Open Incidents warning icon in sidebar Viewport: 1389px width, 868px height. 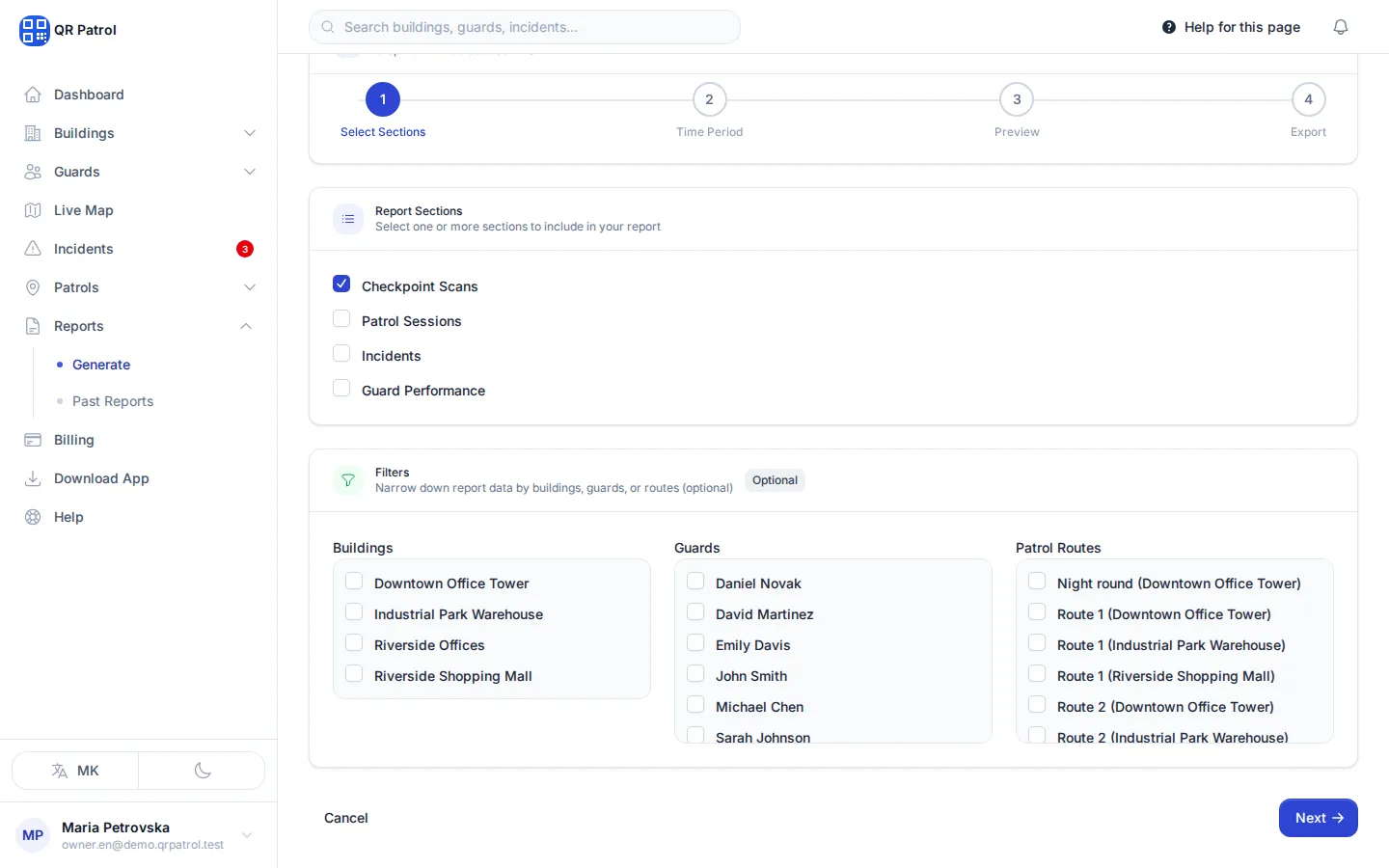click(x=33, y=249)
